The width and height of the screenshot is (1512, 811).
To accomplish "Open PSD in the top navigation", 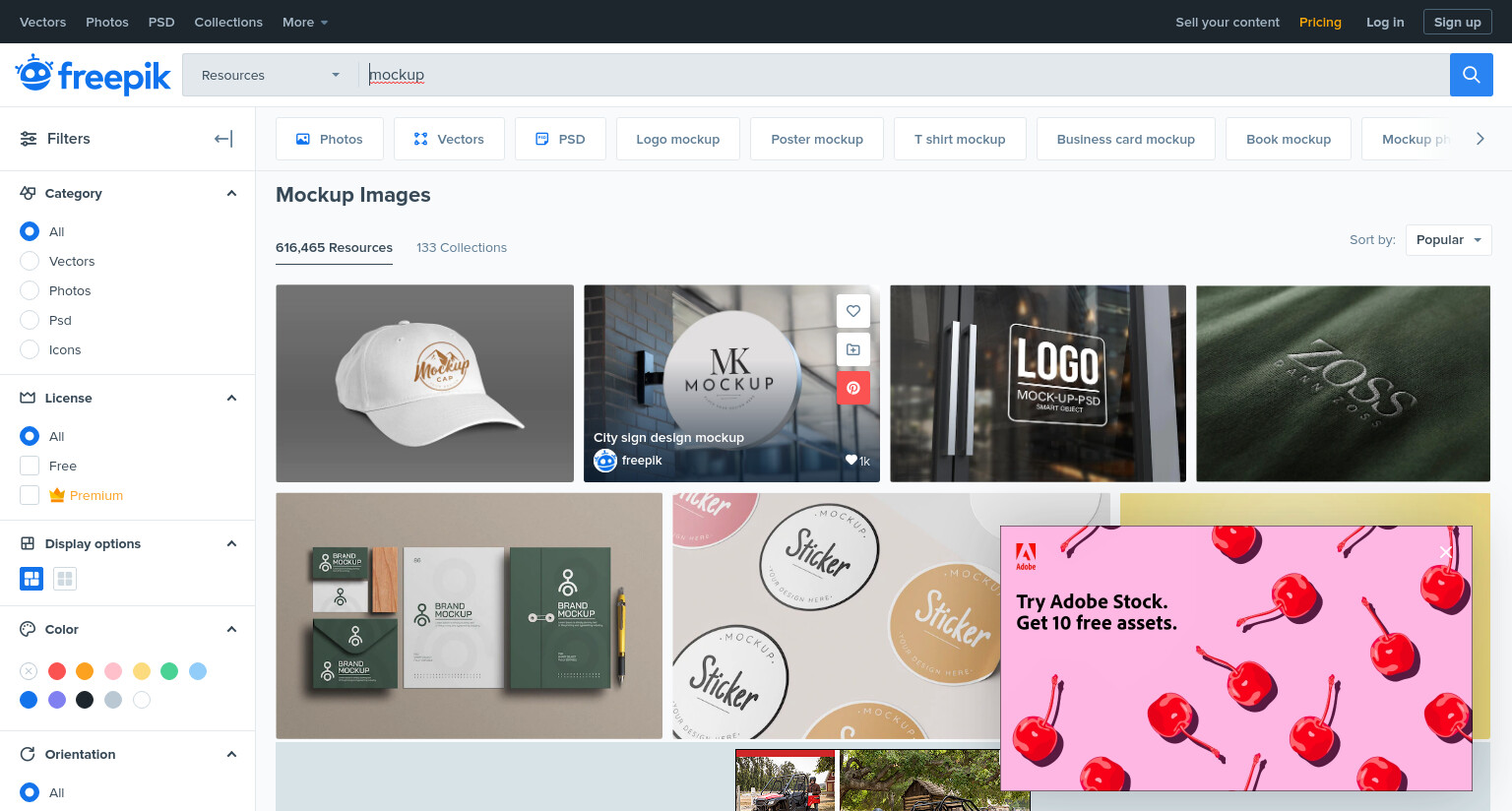I will 161,22.
